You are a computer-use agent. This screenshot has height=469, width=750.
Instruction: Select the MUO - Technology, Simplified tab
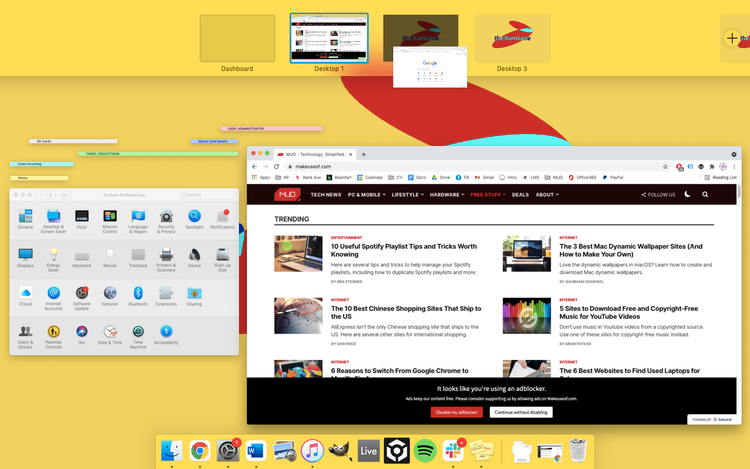click(314, 154)
